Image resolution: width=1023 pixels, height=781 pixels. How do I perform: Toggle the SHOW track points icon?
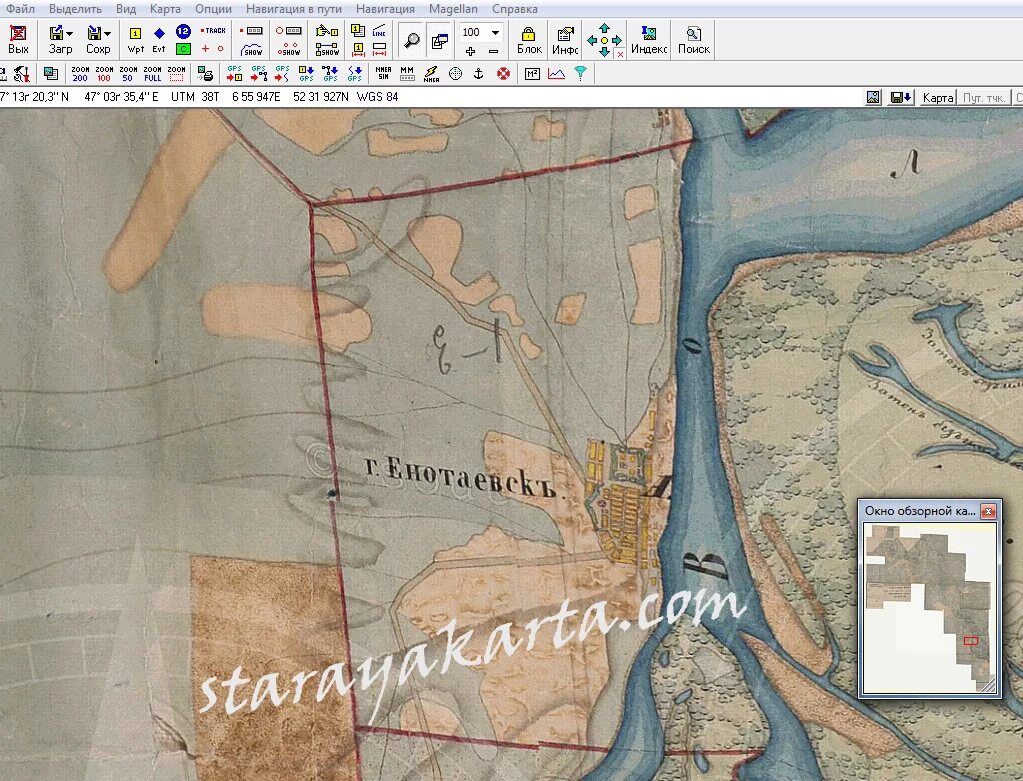tap(289, 50)
